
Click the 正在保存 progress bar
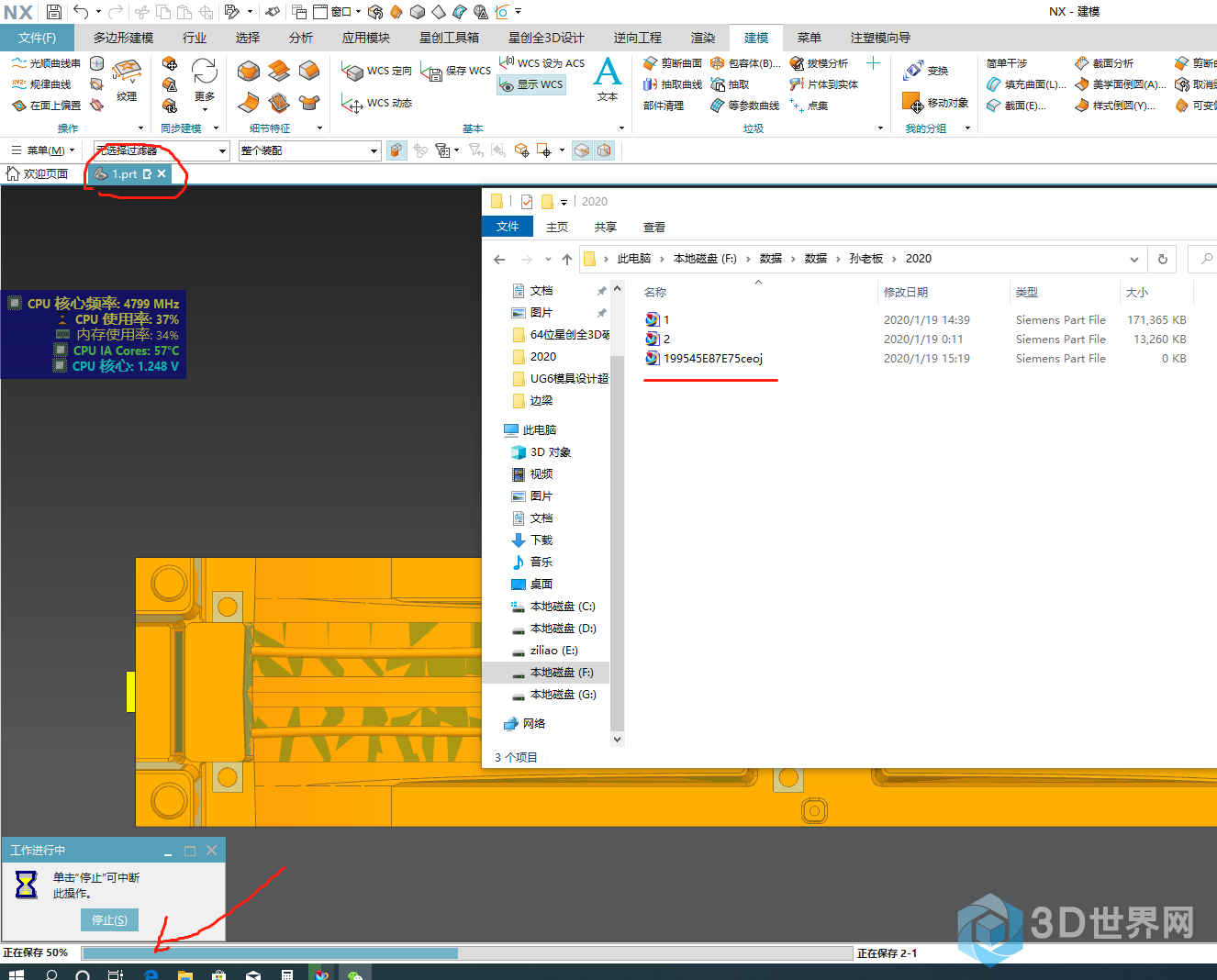[x=467, y=953]
